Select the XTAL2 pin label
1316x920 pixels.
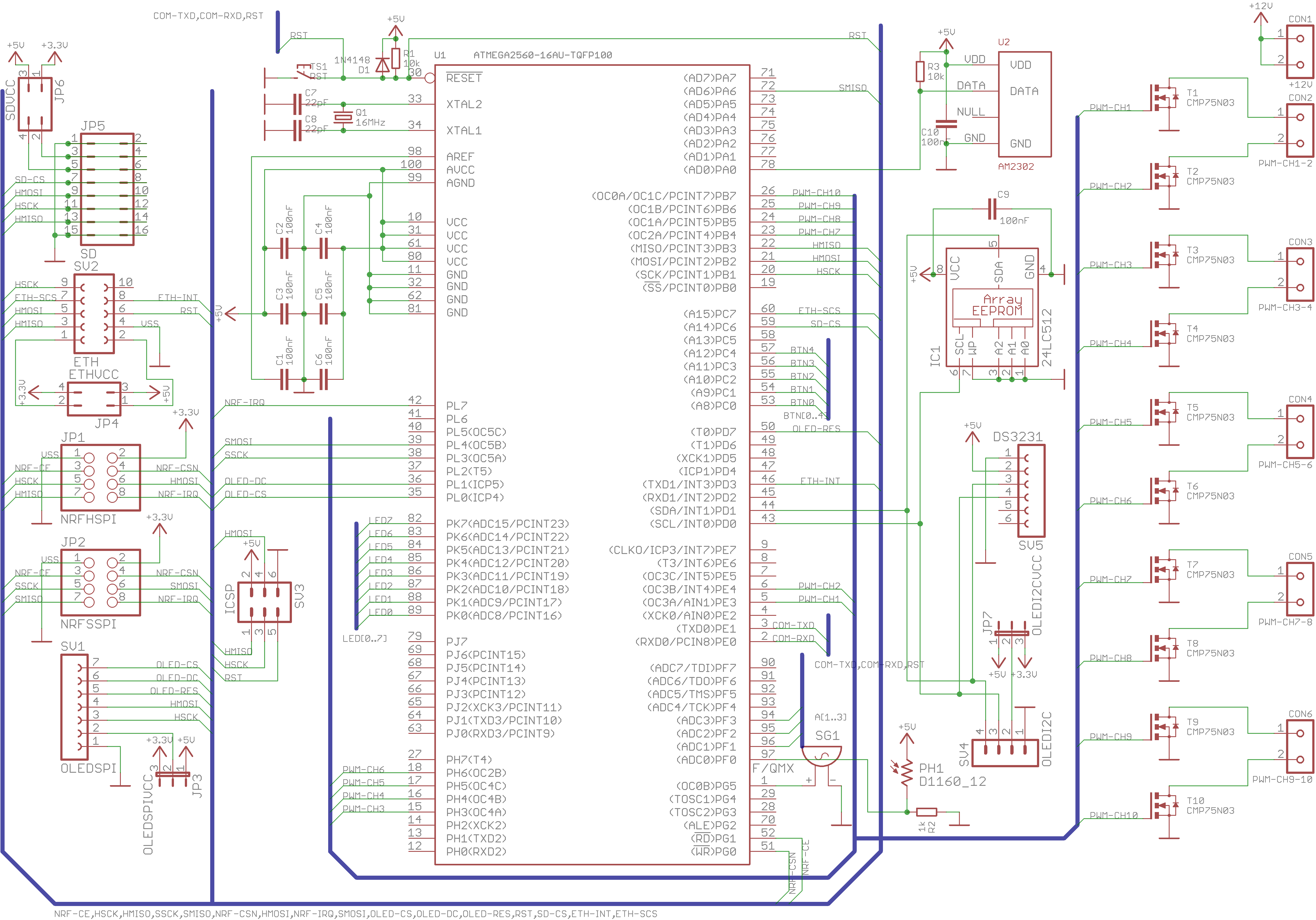point(464,104)
